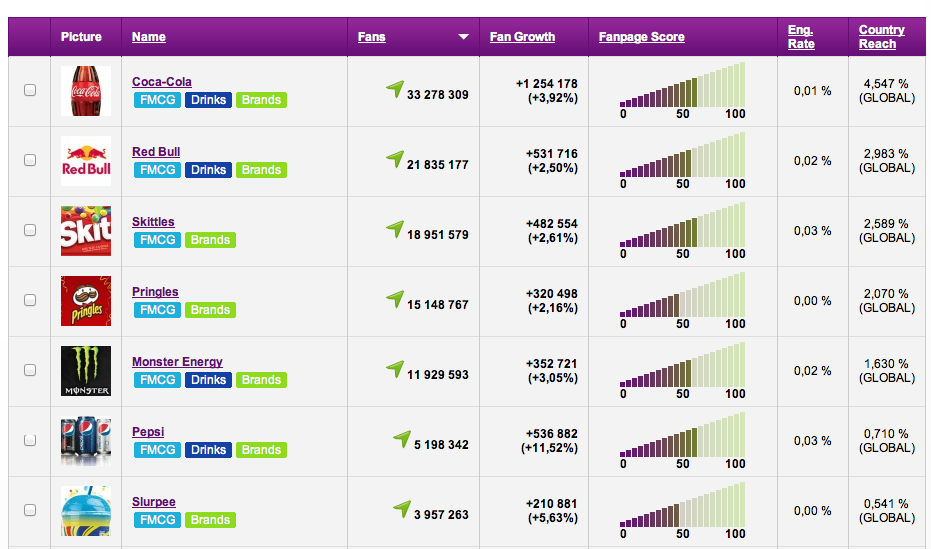Click the Brands tag under Red Bull
Image resolution: width=931 pixels, height=549 pixels.
(x=261, y=170)
